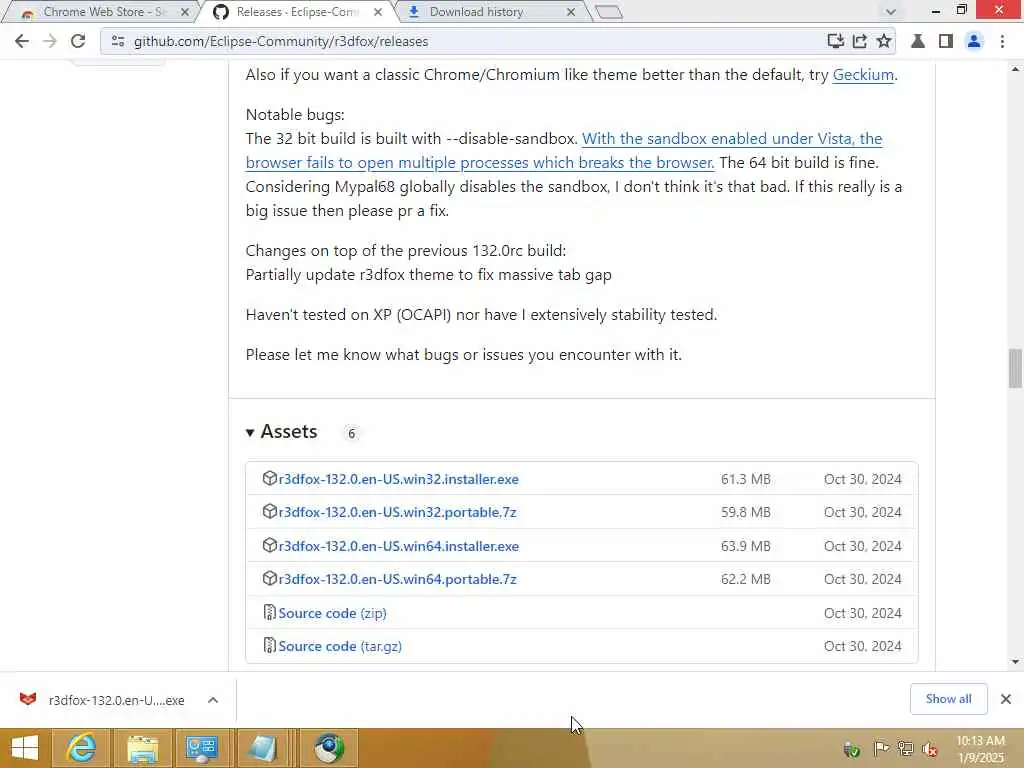Open File Explorer from taskbar
1024x768 pixels.
pos(143,748)
